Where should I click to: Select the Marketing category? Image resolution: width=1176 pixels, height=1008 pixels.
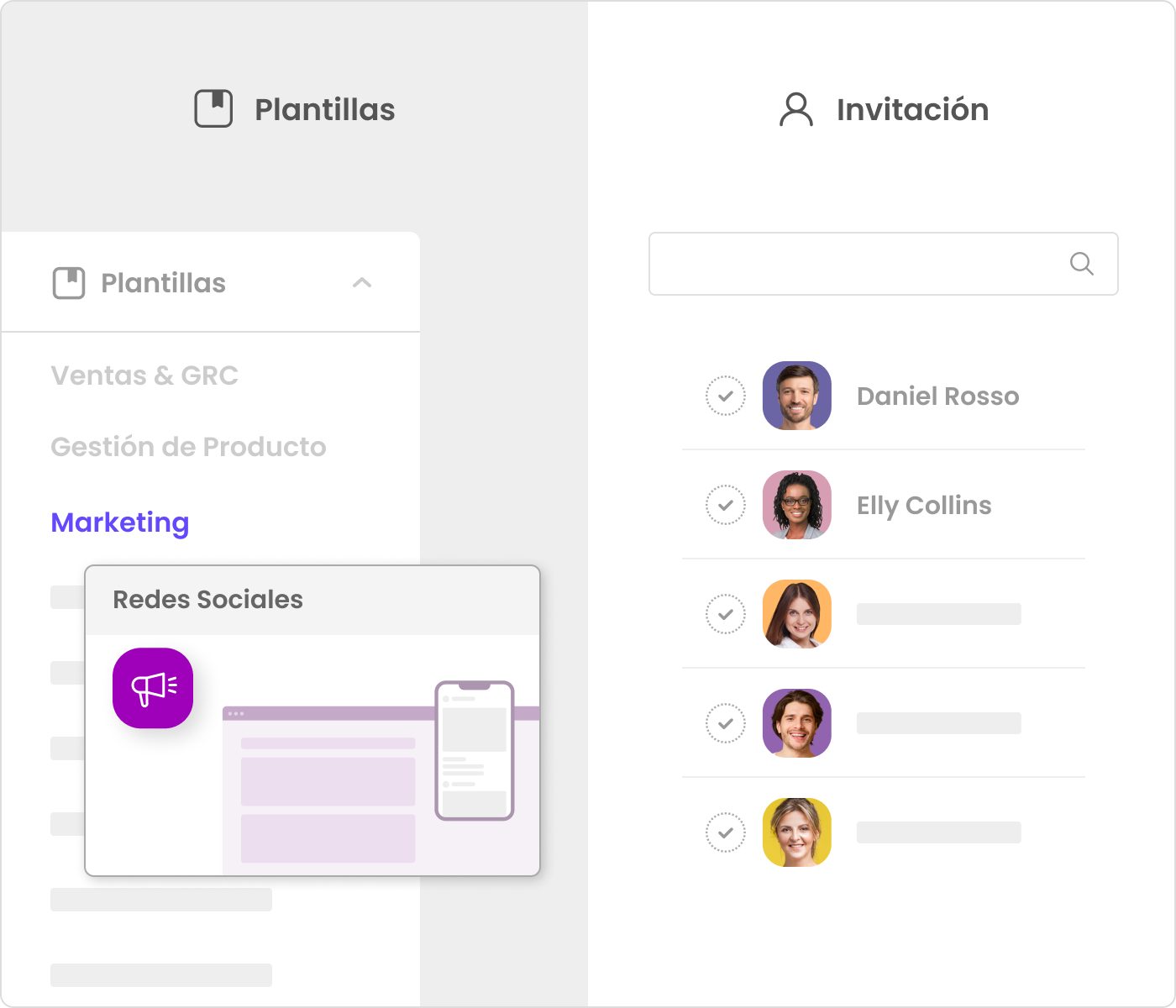120,522
